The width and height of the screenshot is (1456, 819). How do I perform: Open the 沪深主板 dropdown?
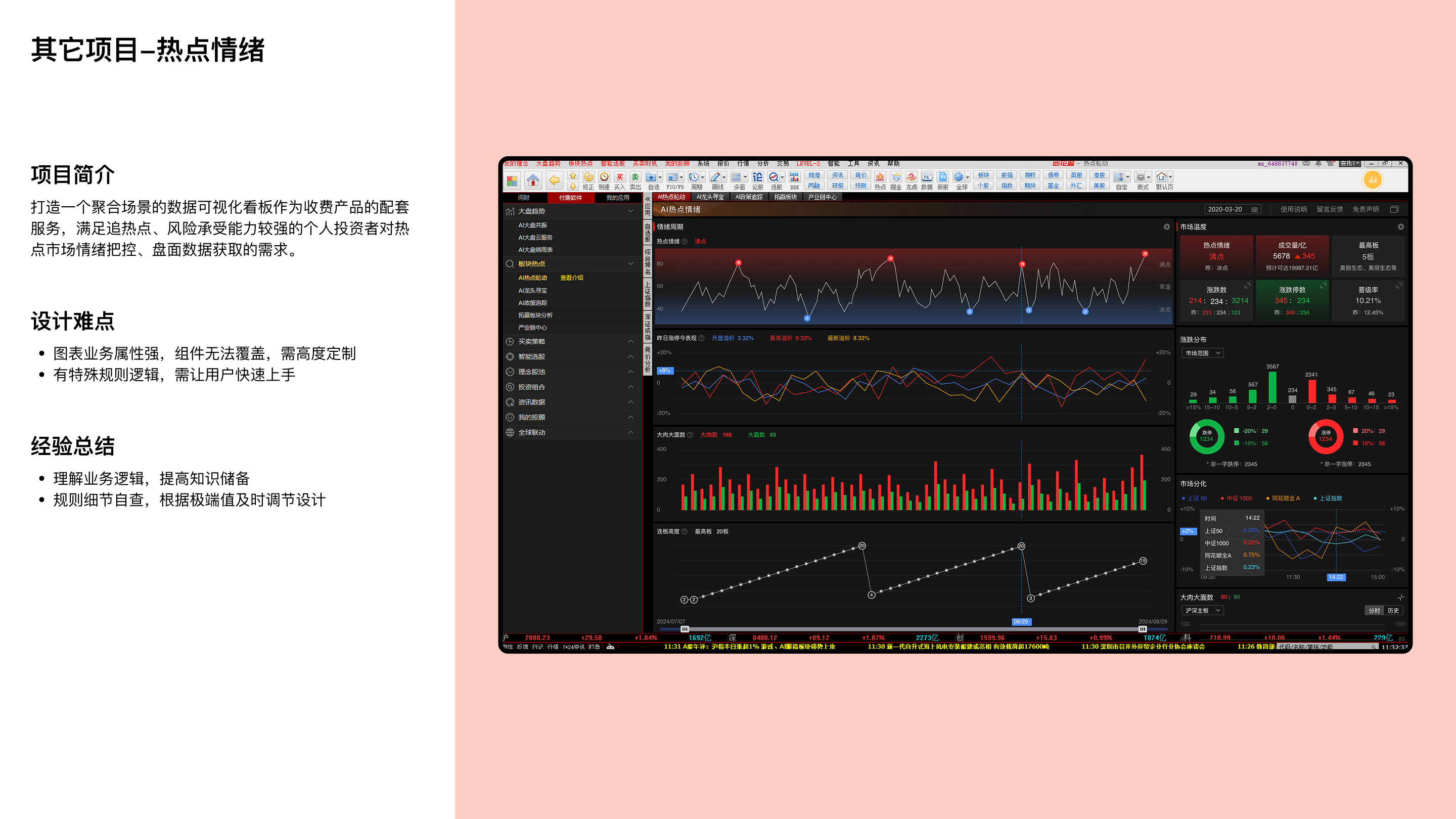pyautogui.click(x=1203, y=610)
